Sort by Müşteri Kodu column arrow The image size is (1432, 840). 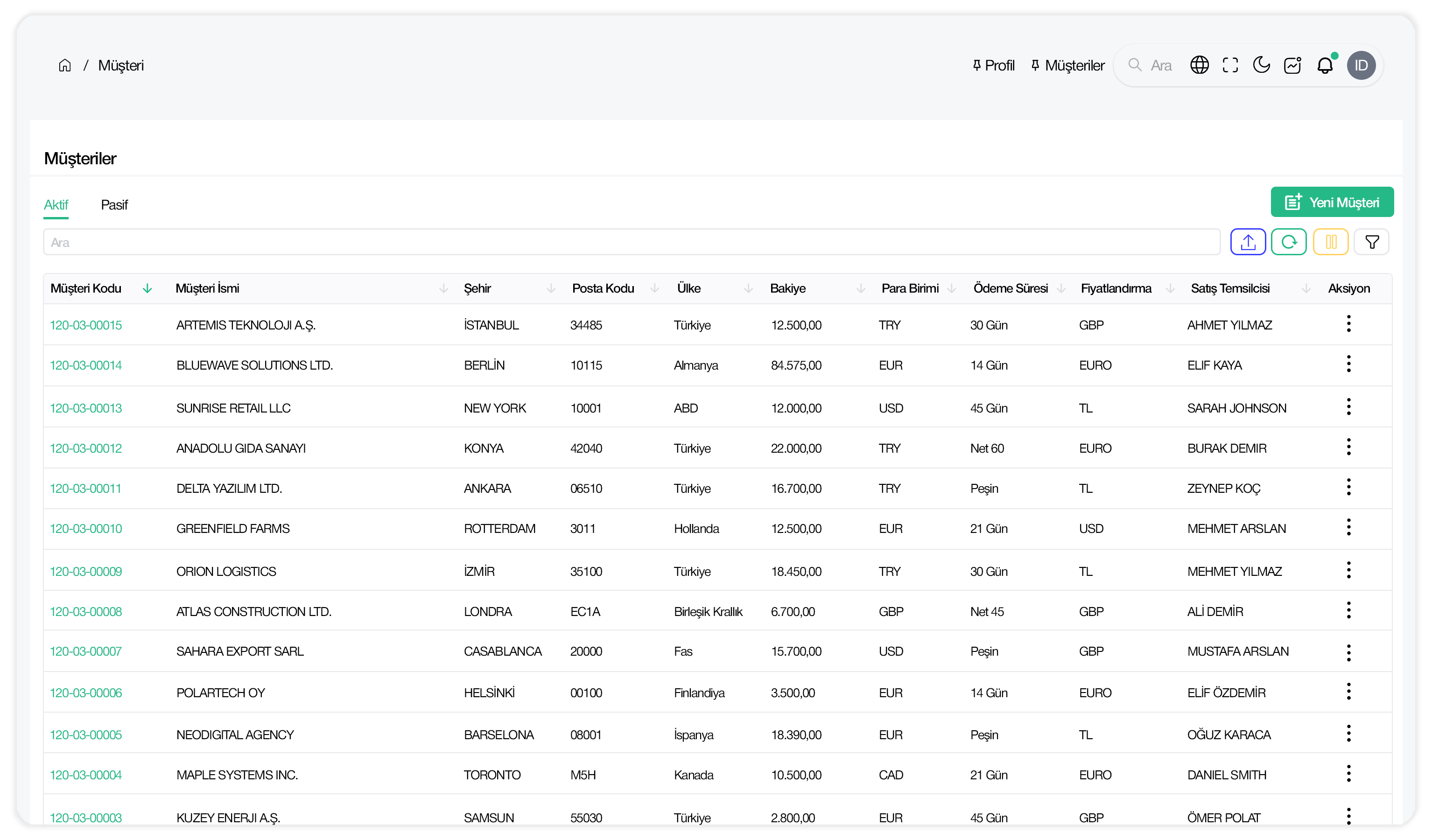pyautogui.click(x=147, y=289)
